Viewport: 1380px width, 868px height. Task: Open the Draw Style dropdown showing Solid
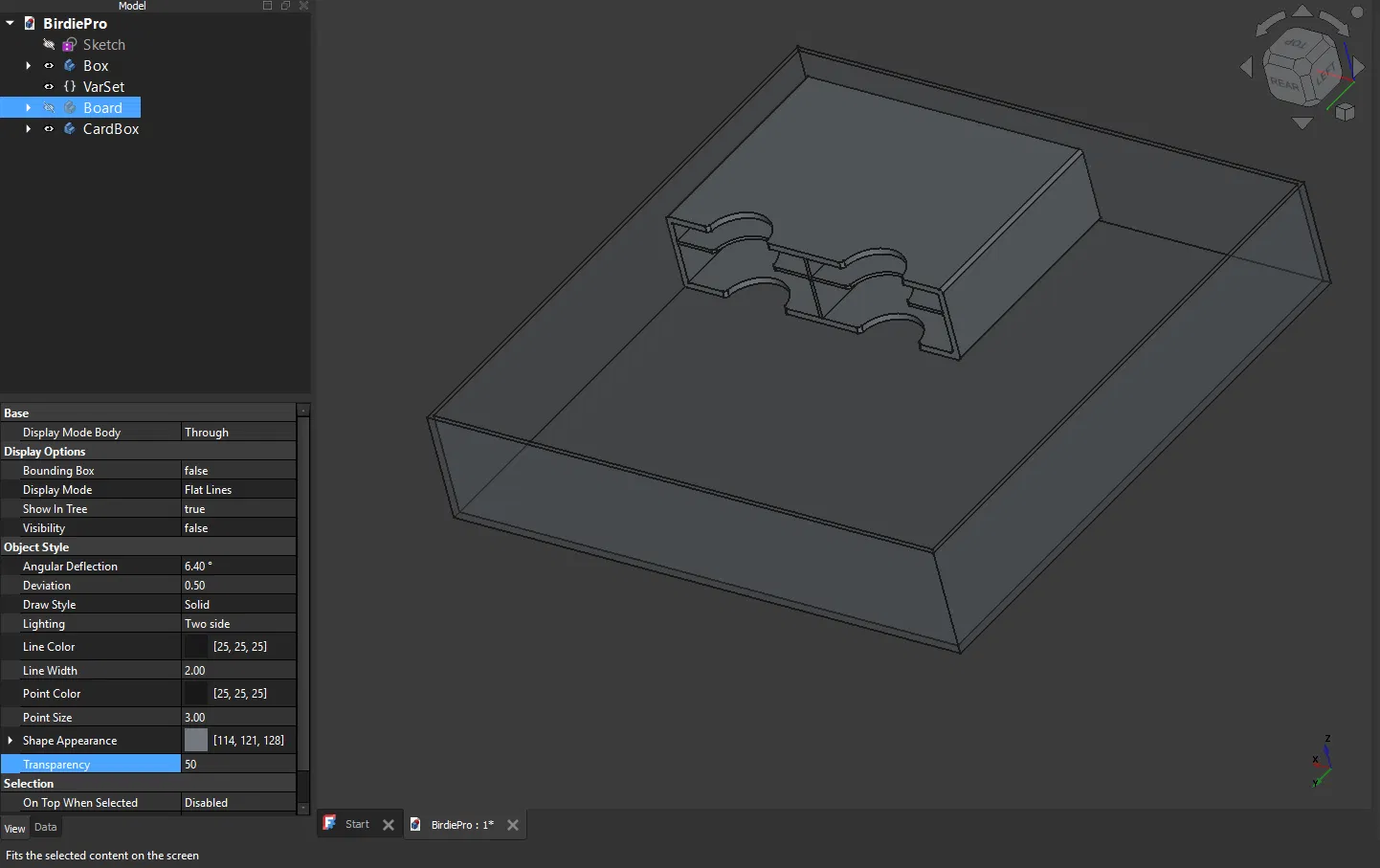click(238, 605)
